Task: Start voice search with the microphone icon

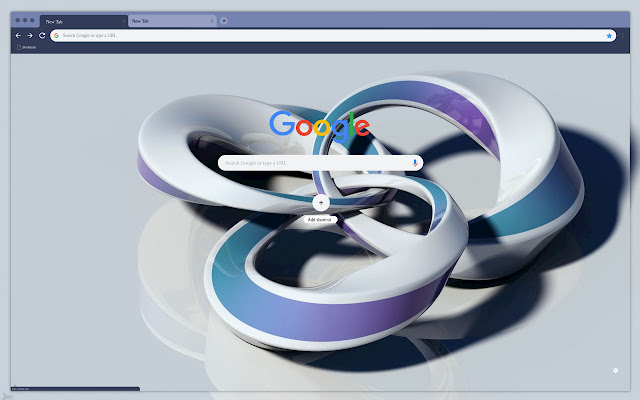Action: pos(415,163)
